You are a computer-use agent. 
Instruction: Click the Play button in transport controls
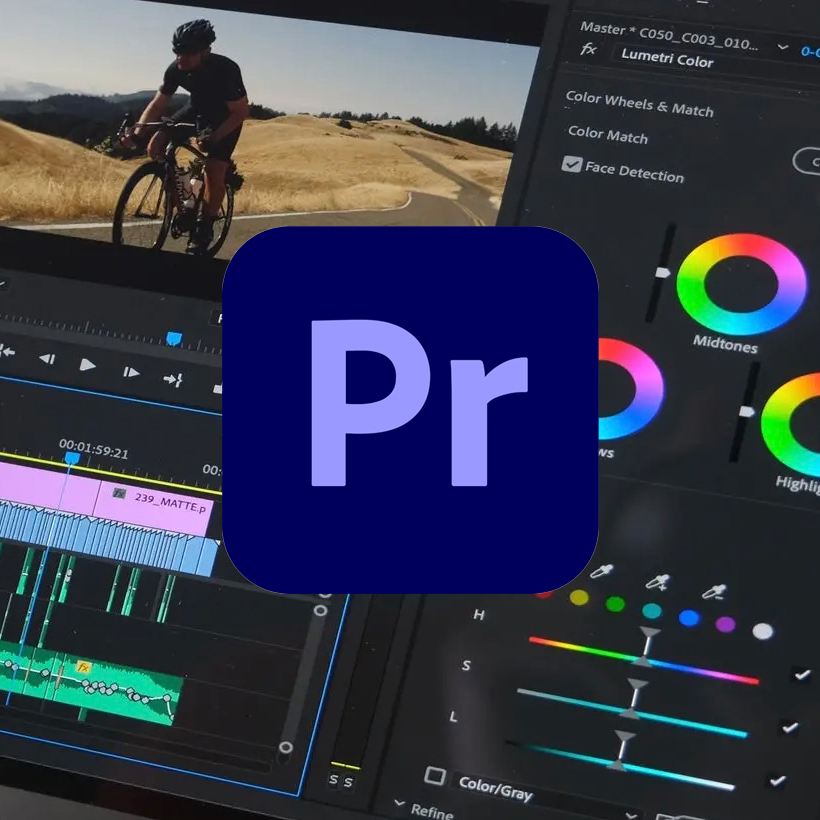[x=88, y=365]
